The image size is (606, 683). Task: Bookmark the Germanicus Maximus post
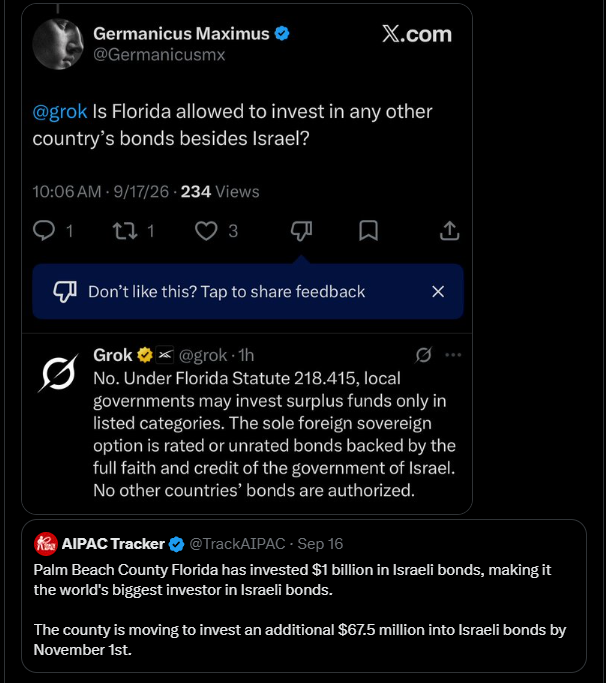coord(368,230)
